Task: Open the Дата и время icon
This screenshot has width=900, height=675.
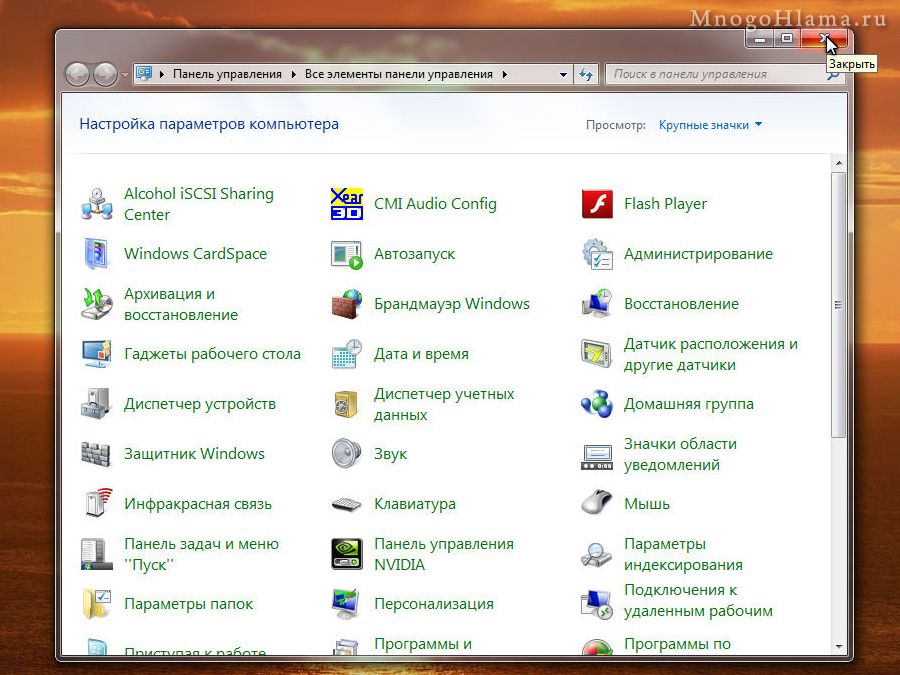Action: tap(346, 354)
